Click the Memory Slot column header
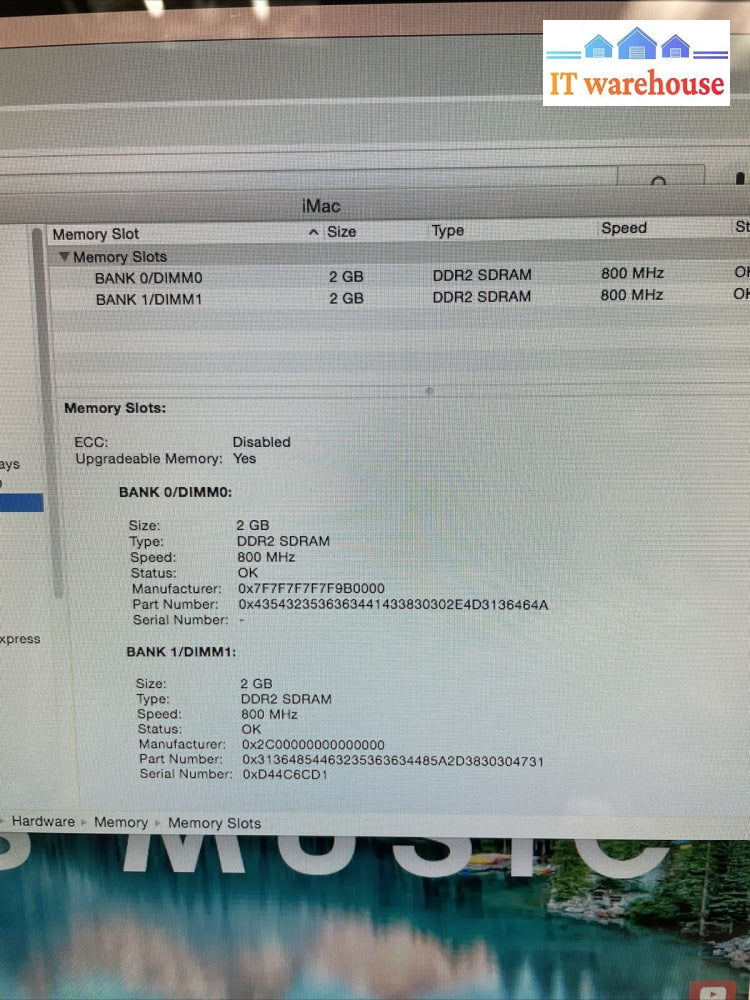This screenshot has width=750, height=1000. pyautogui.click(x=96, y=234)
